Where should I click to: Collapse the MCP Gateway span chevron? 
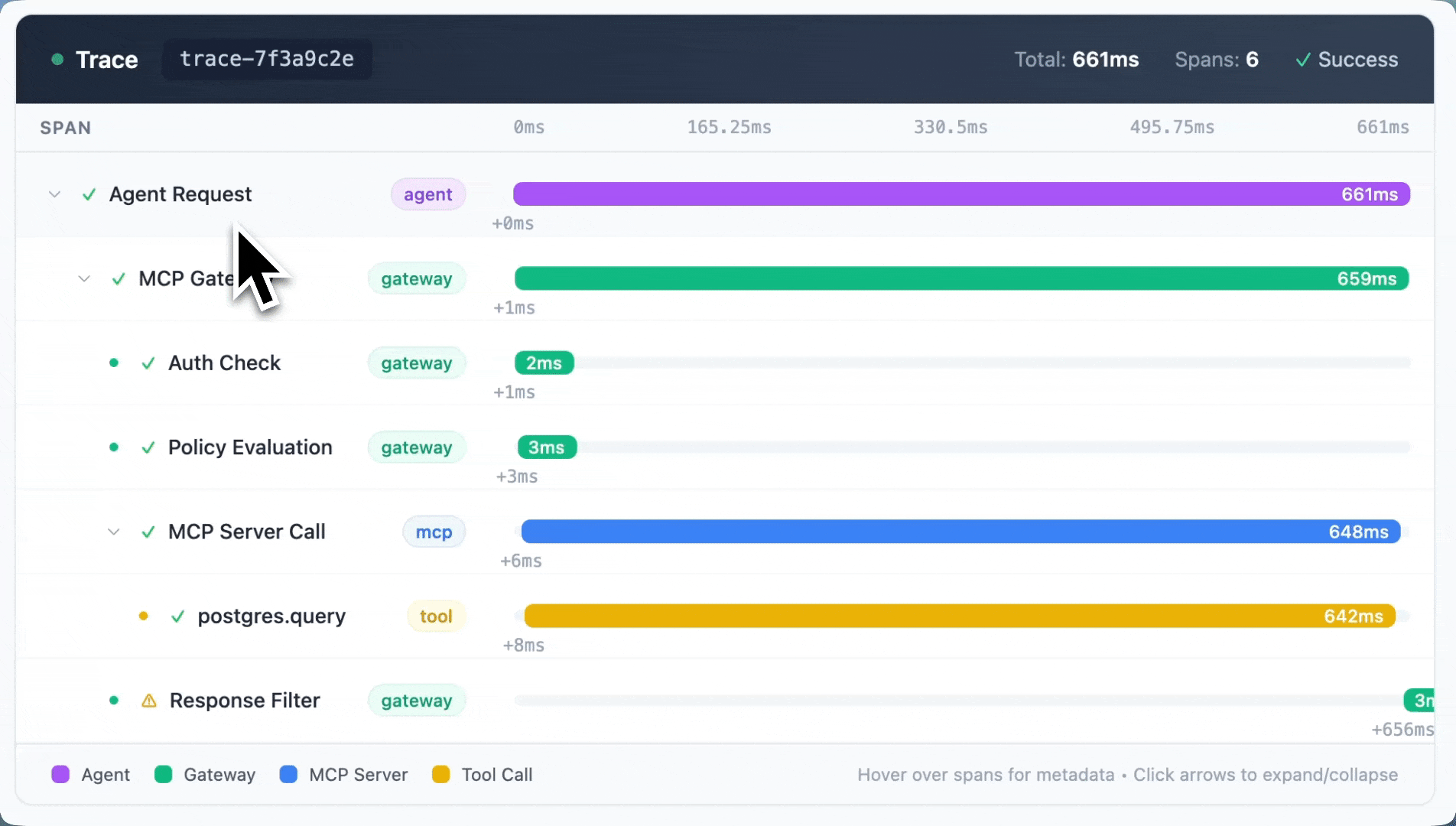(x=84, y=279)
